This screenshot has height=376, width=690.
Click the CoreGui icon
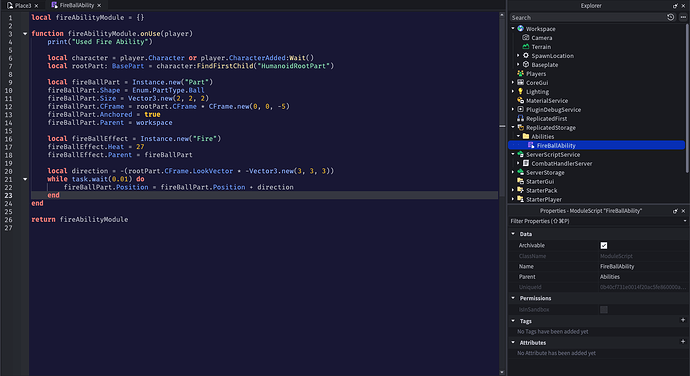pyautogui.click(x=521, y=82)
